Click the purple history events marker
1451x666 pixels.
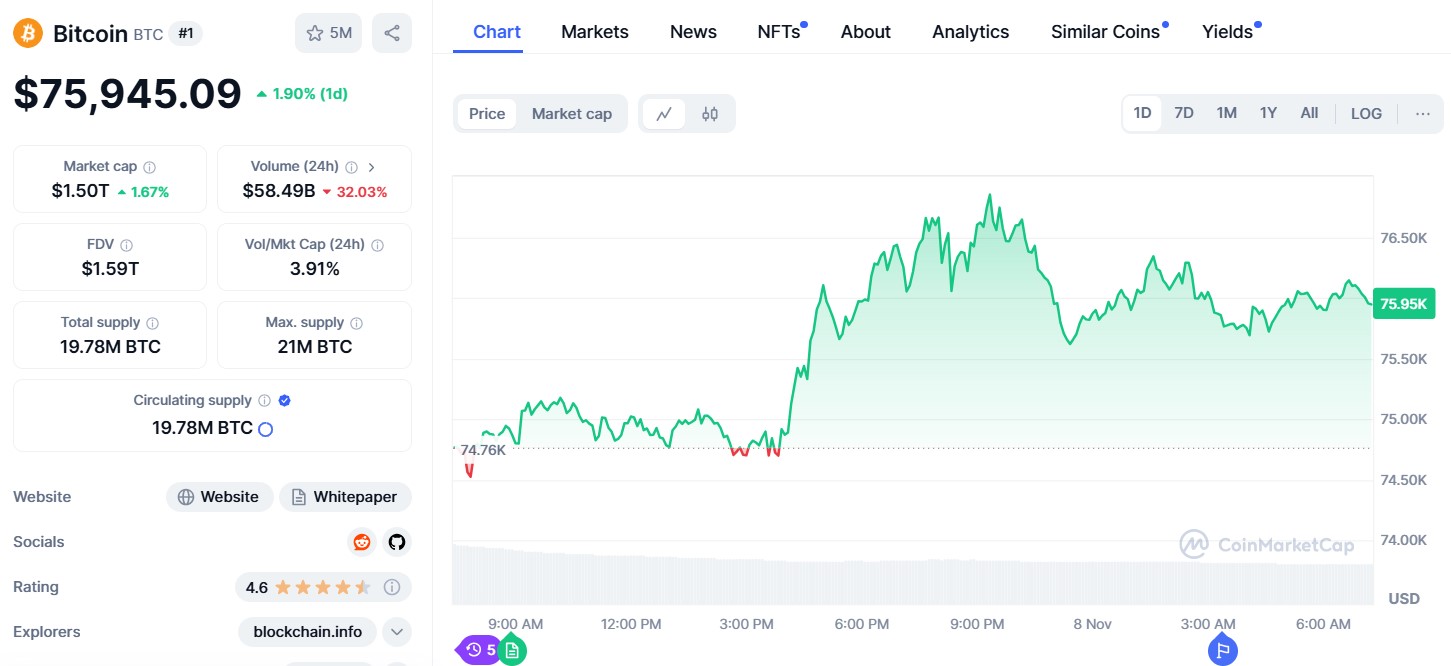(x=477, y=650)
